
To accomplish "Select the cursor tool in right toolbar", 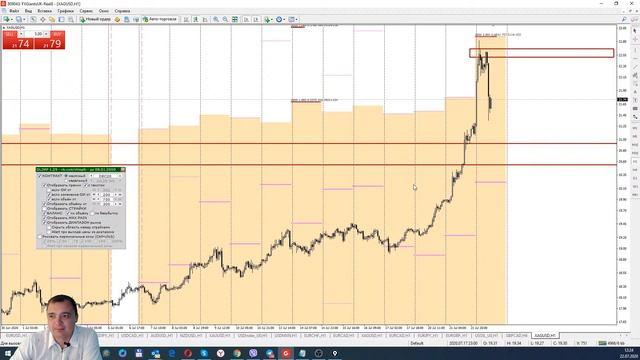I will coord(635,31).
